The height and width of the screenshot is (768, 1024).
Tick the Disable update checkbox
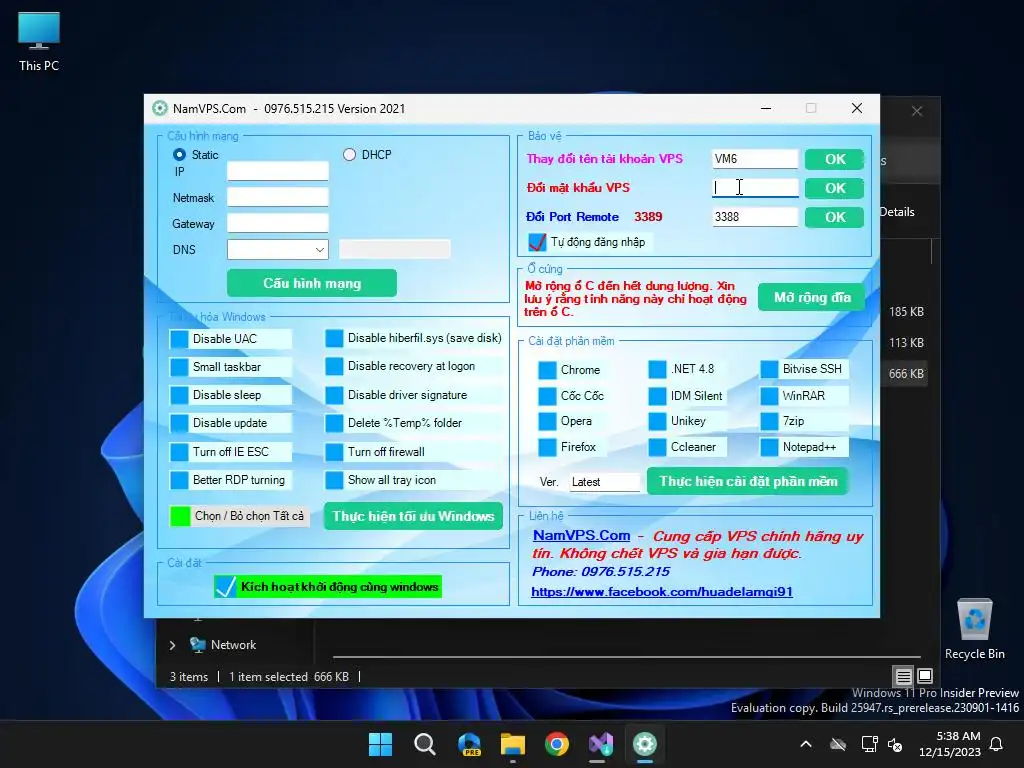point(179,423)
